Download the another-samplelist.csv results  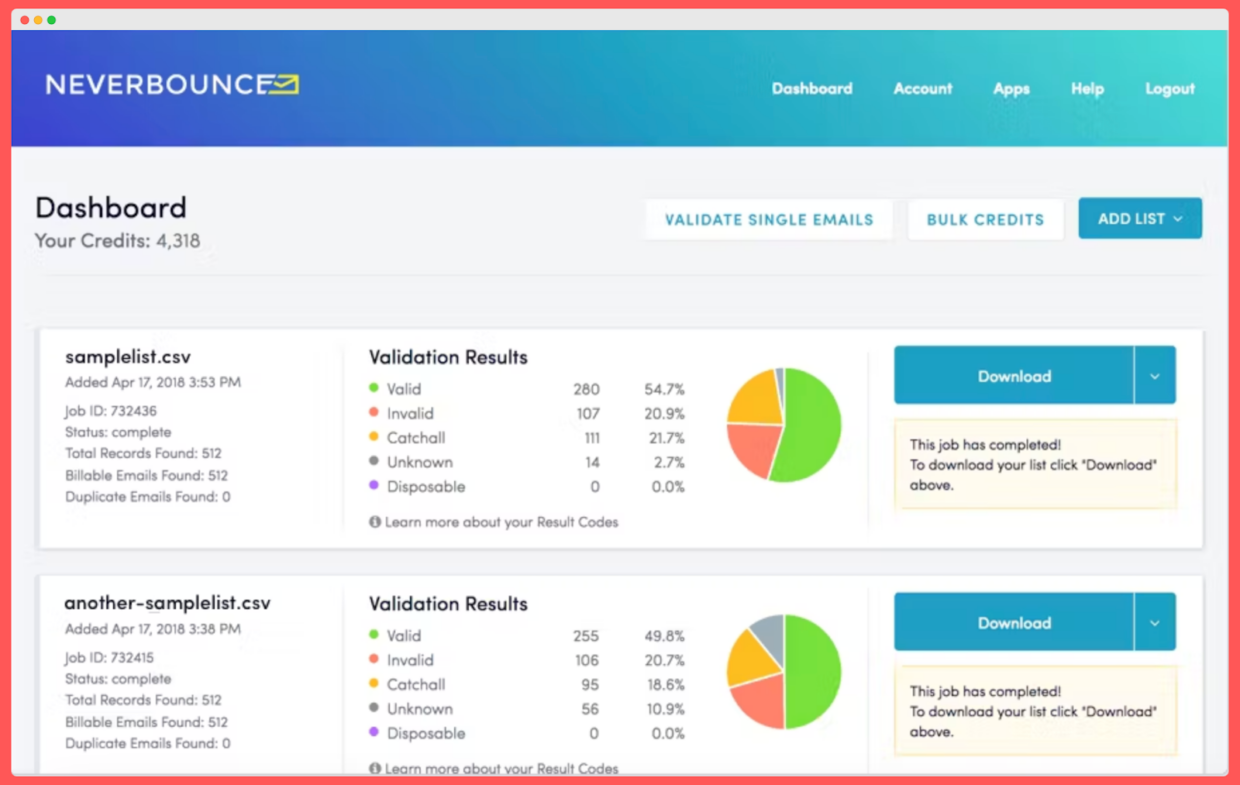[1014, 622]
